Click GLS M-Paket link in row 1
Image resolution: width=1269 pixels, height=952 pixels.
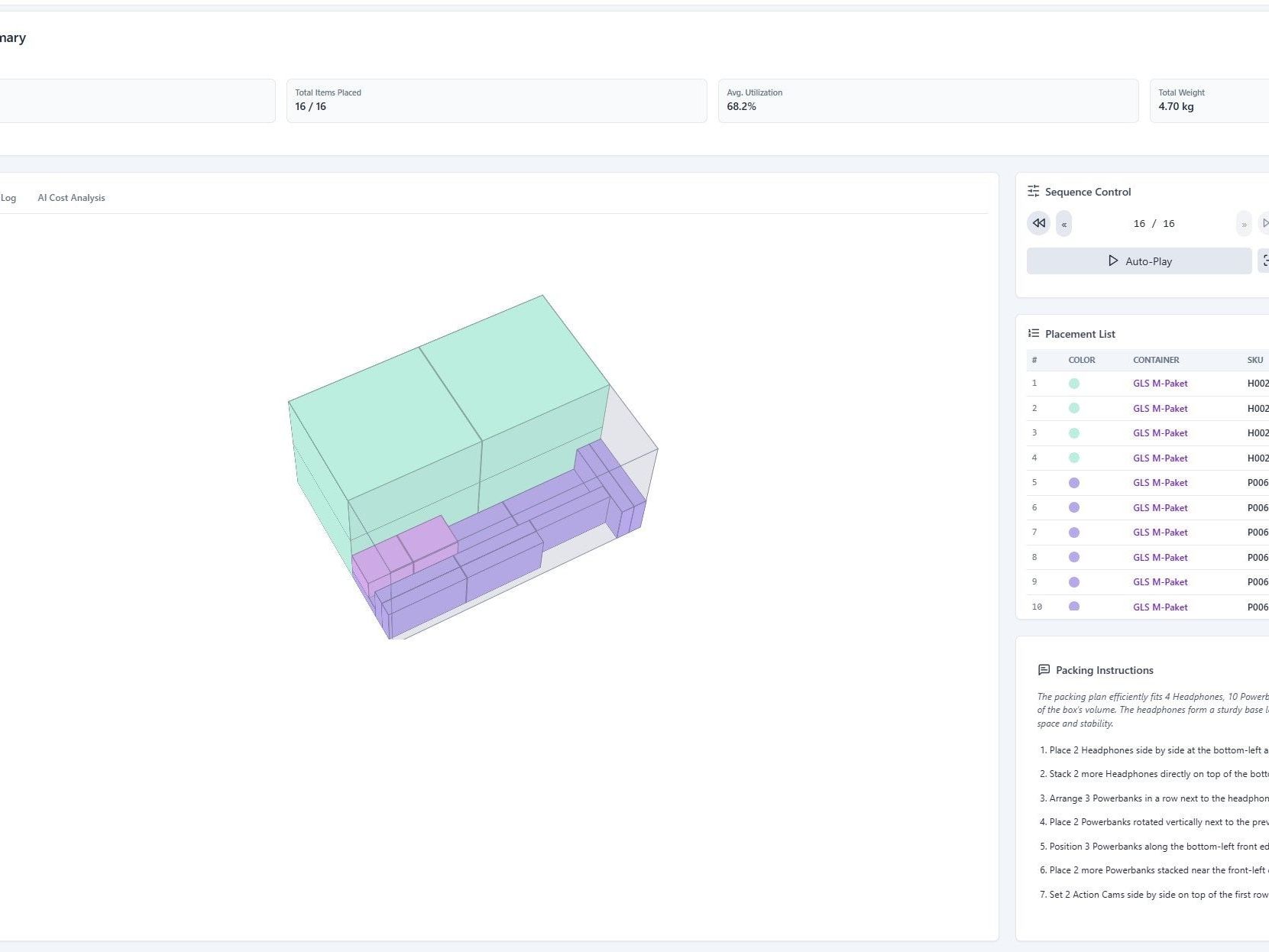point(1160,384)
